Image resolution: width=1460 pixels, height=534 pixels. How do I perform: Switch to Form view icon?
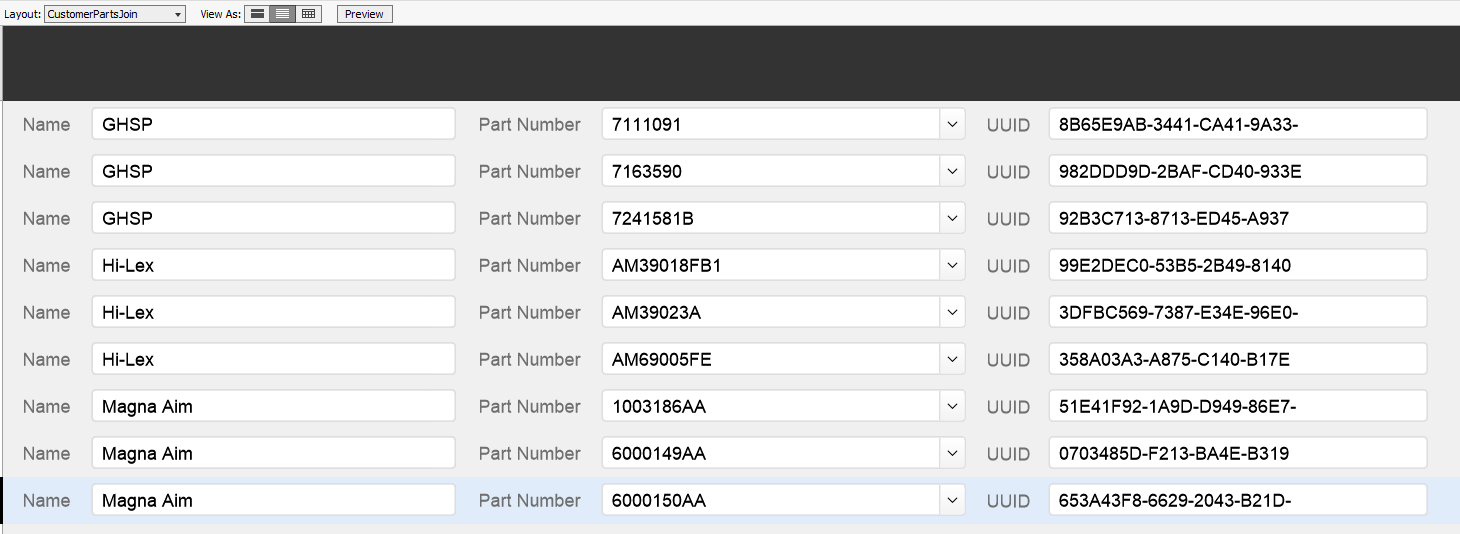tap(258, 14)
